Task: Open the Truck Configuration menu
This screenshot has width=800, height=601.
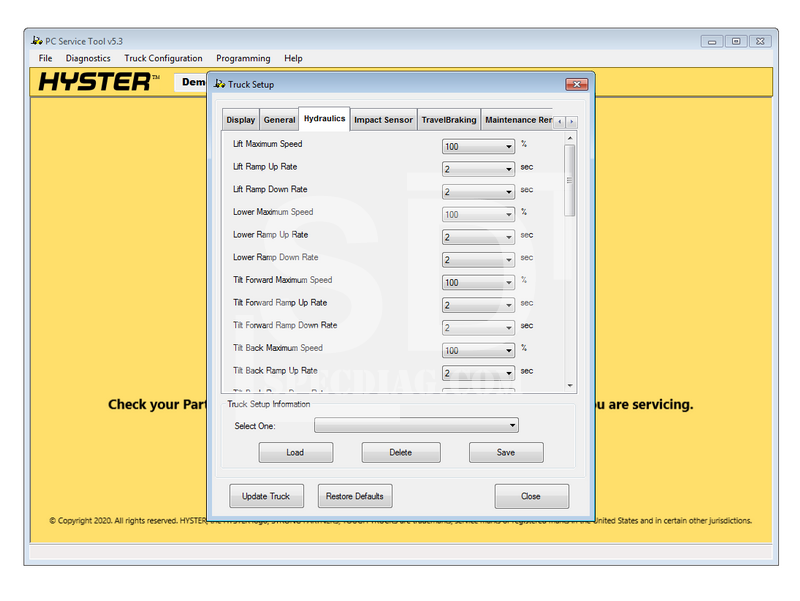Action: coord(163,59)
